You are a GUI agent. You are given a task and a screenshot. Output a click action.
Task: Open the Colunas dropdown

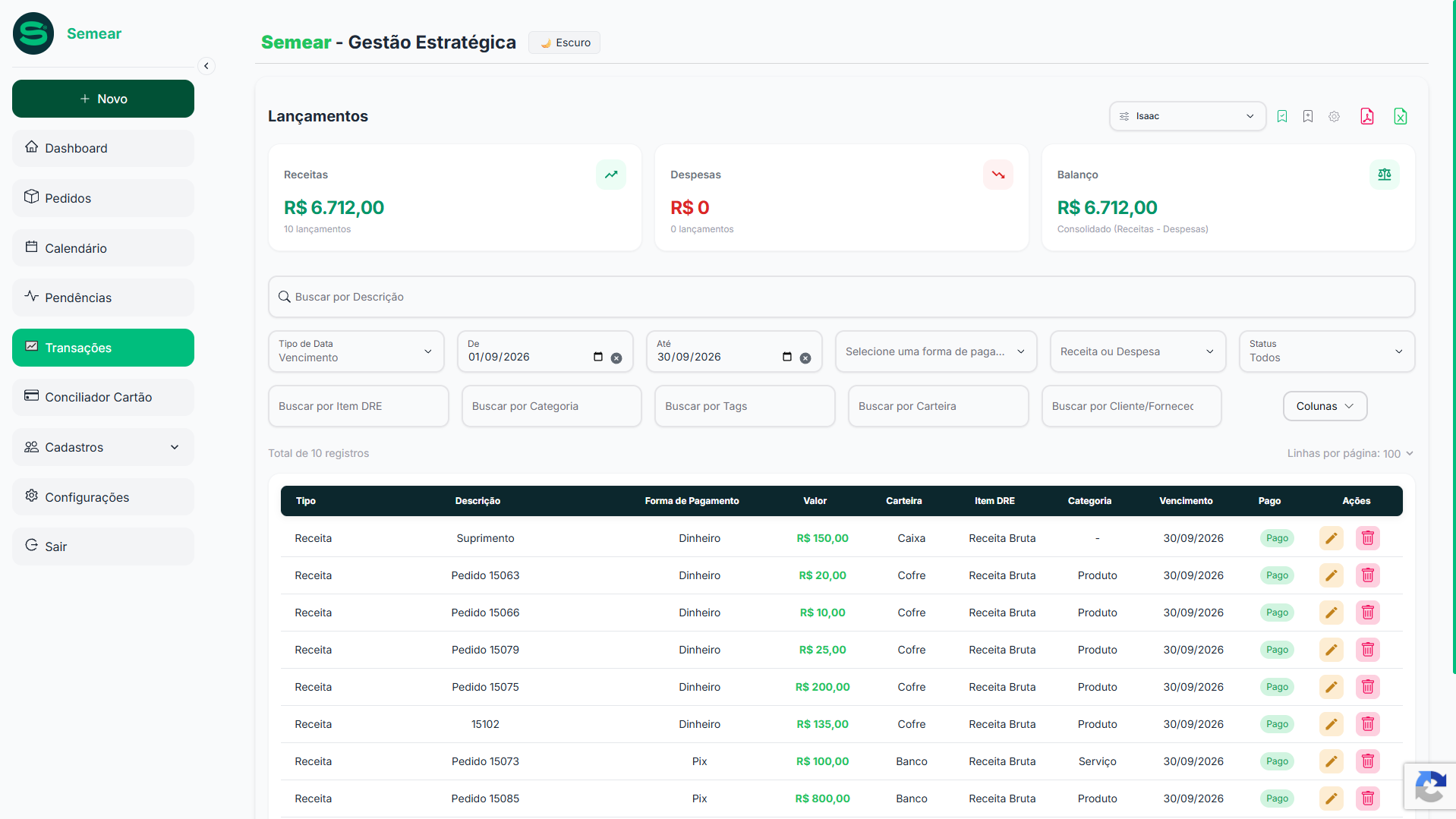click(1325, 406)
